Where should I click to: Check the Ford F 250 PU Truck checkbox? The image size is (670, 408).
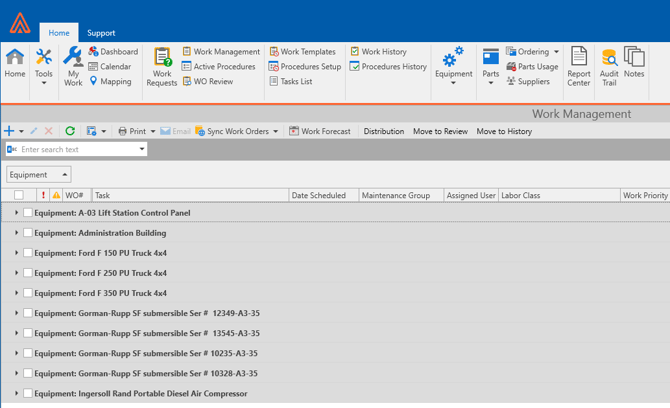coord(28,273)
